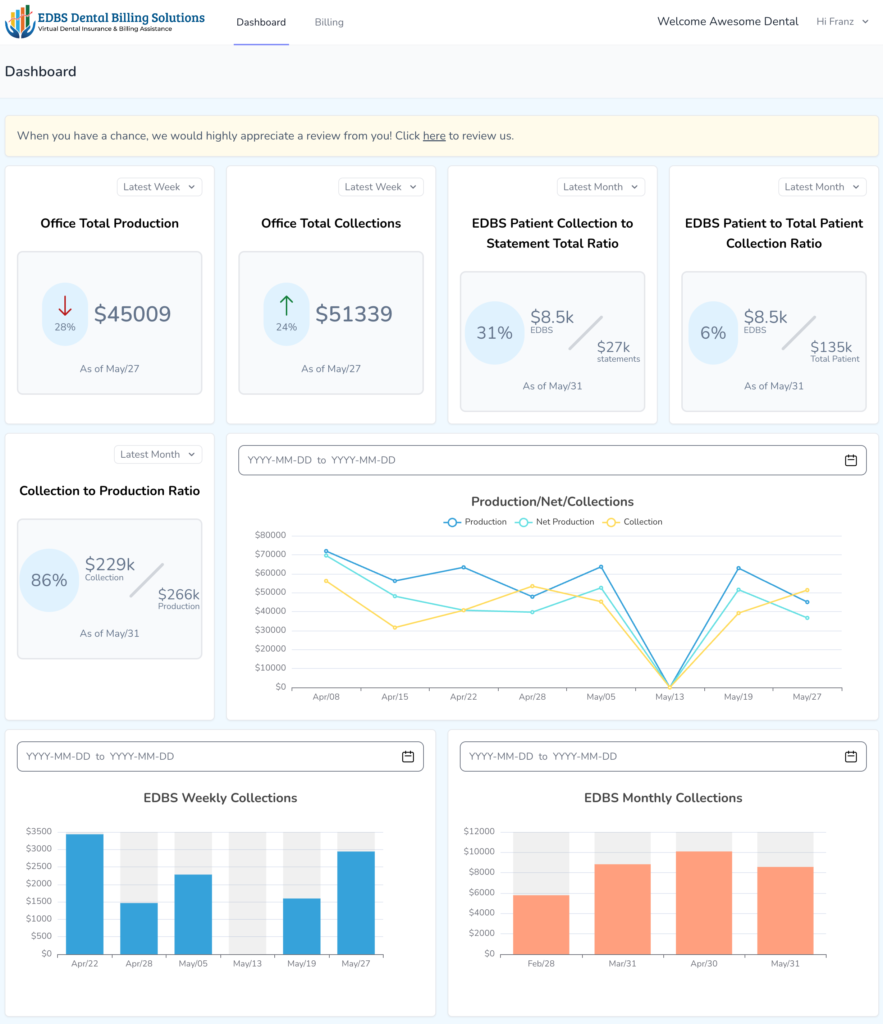Click the Apr/22 bar in Weekly Collections
The image size is (883, 1024).
pyautogui.click(x=85, y=894)
